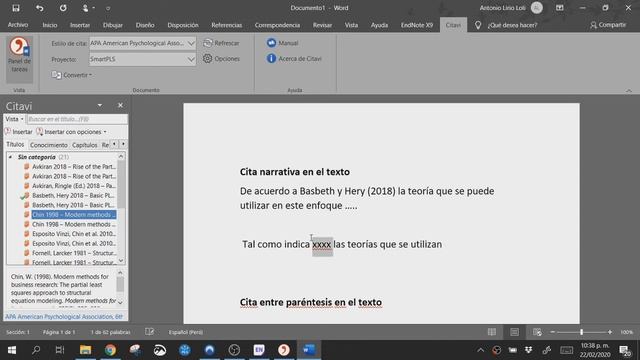Select the checked Basbeth, Hery 2018 reference
Image resolution: width=640 pixels, height=360 pixels.
[73, 196]
